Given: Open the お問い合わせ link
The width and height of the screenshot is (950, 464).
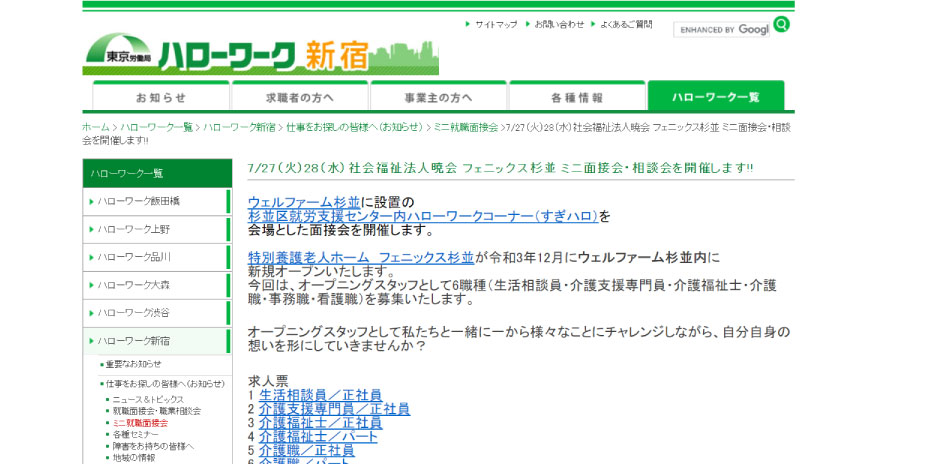Looking at the screenshot, I should click(559, 24).
